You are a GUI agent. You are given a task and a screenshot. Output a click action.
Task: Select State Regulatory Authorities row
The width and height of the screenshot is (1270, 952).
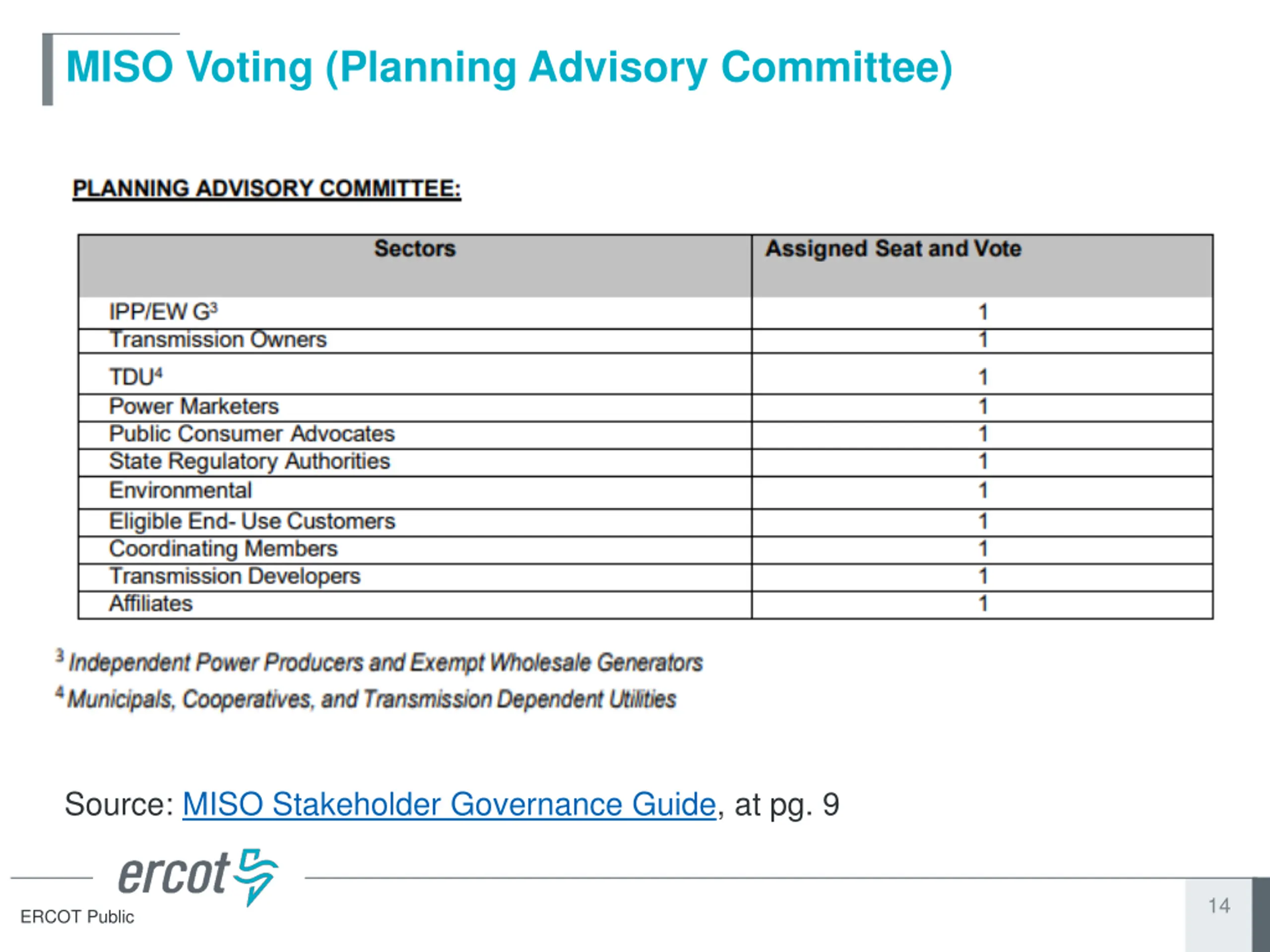[x=645, y=463]
